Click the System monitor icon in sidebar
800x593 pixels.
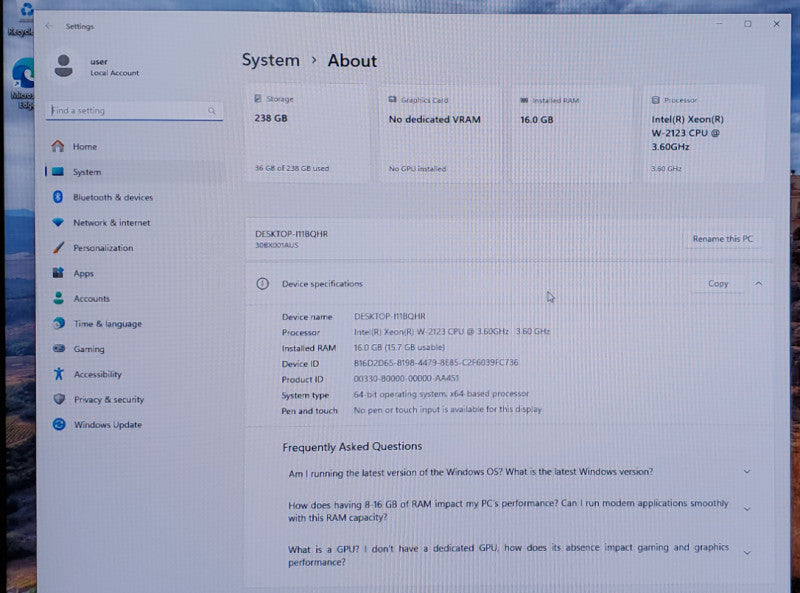(x=58, y=171)
